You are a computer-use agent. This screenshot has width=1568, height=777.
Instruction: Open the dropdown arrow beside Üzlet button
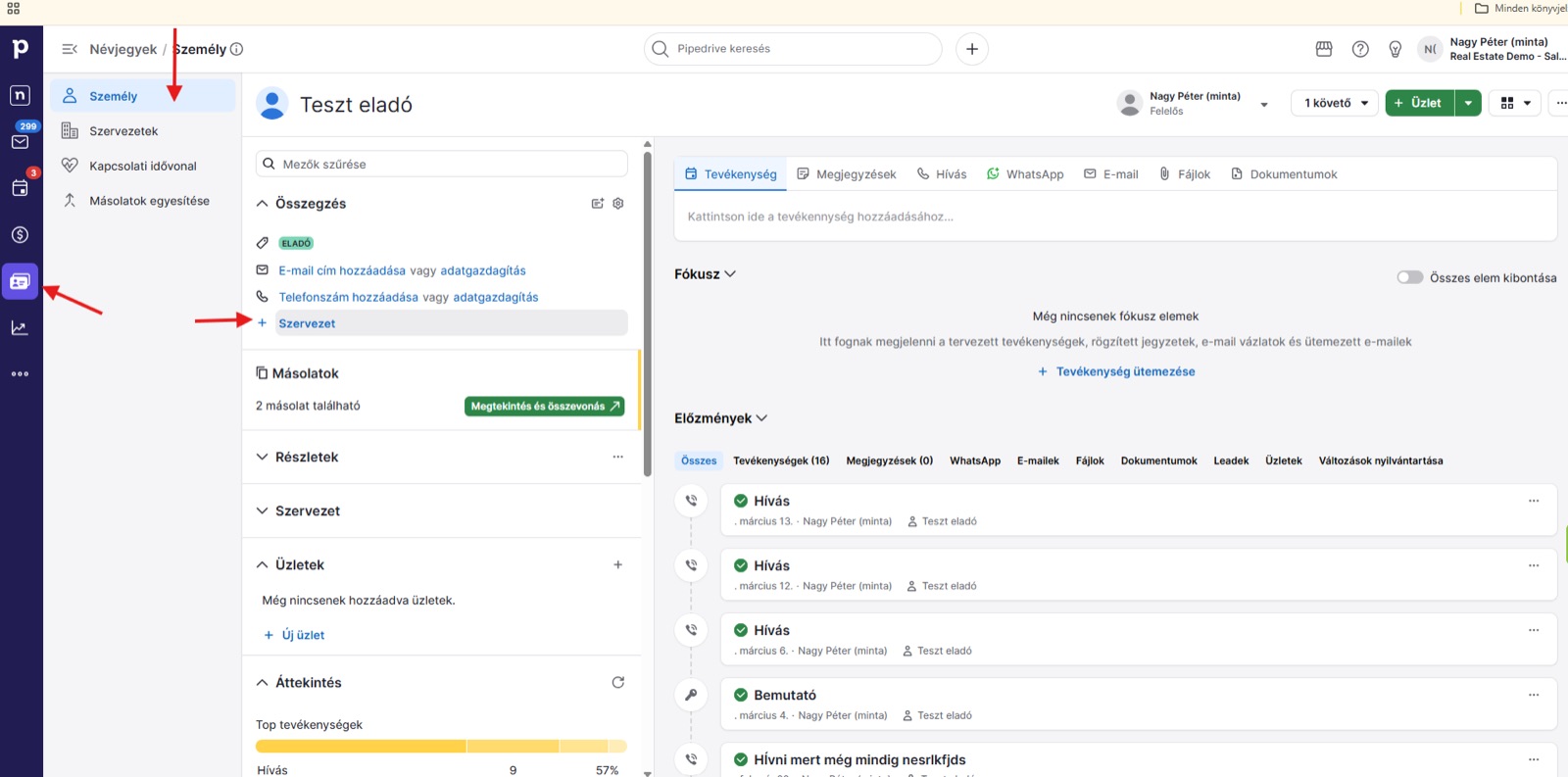click(1468, 103)
